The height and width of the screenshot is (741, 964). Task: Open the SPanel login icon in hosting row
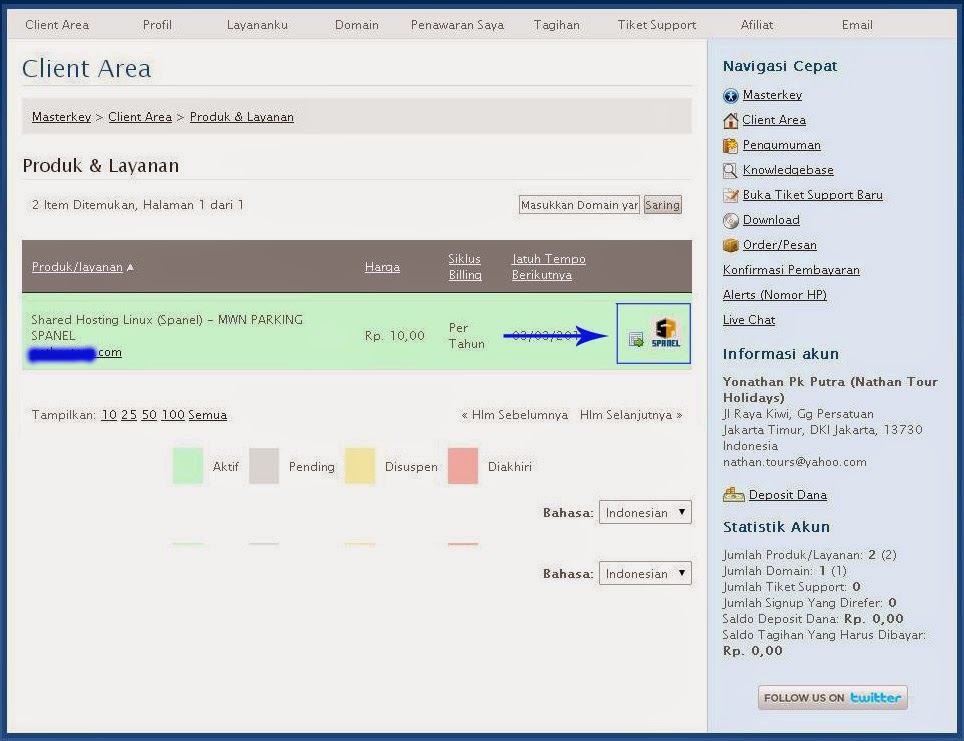(665, 333)
